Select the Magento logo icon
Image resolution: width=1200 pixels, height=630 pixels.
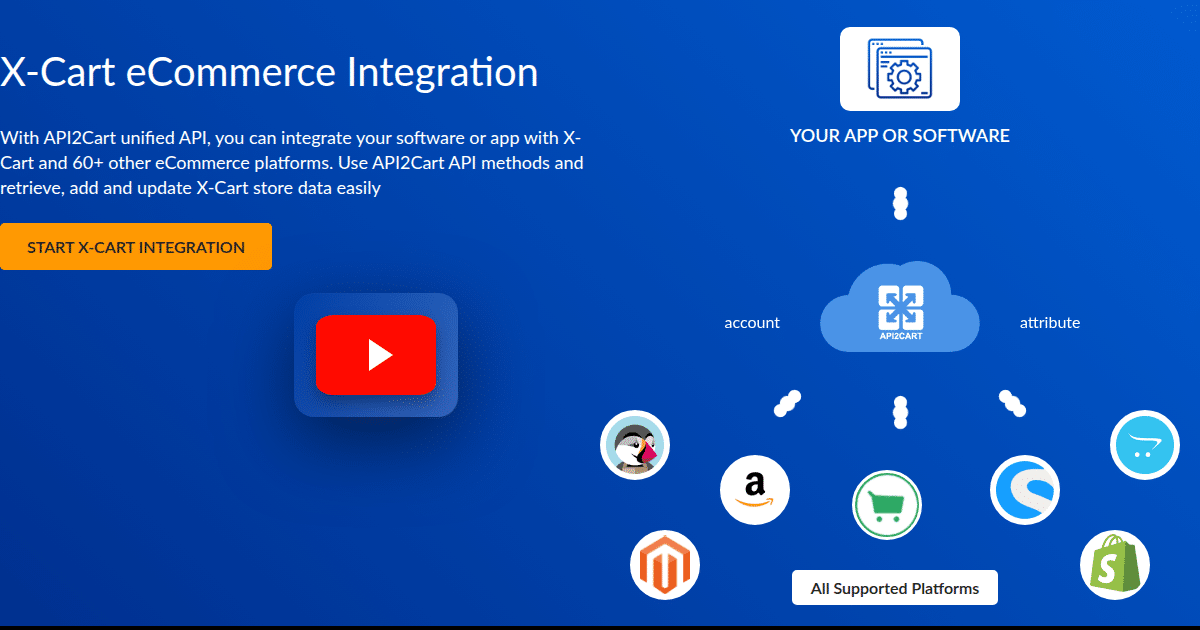665,565
